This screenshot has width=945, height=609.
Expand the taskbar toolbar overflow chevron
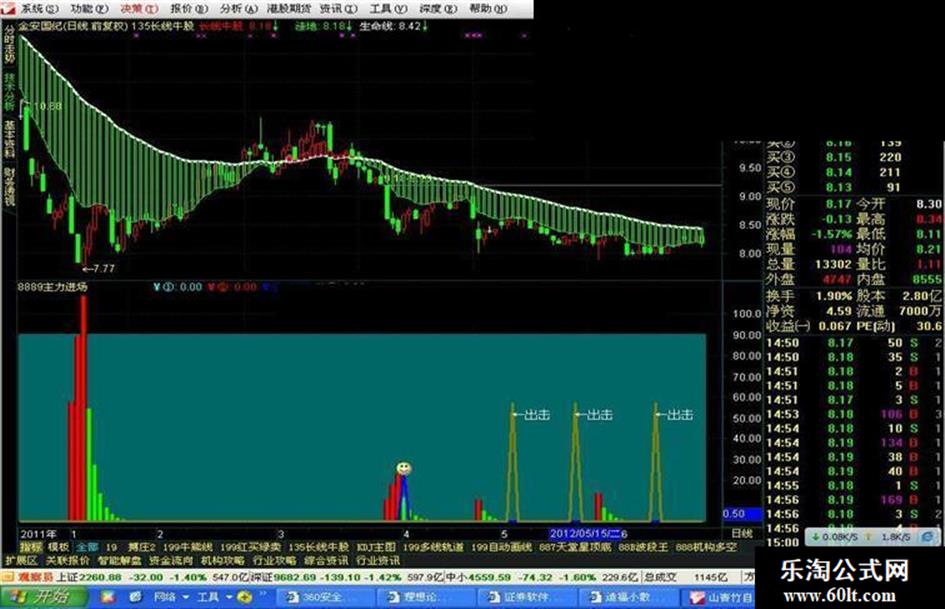click(263, 595)
